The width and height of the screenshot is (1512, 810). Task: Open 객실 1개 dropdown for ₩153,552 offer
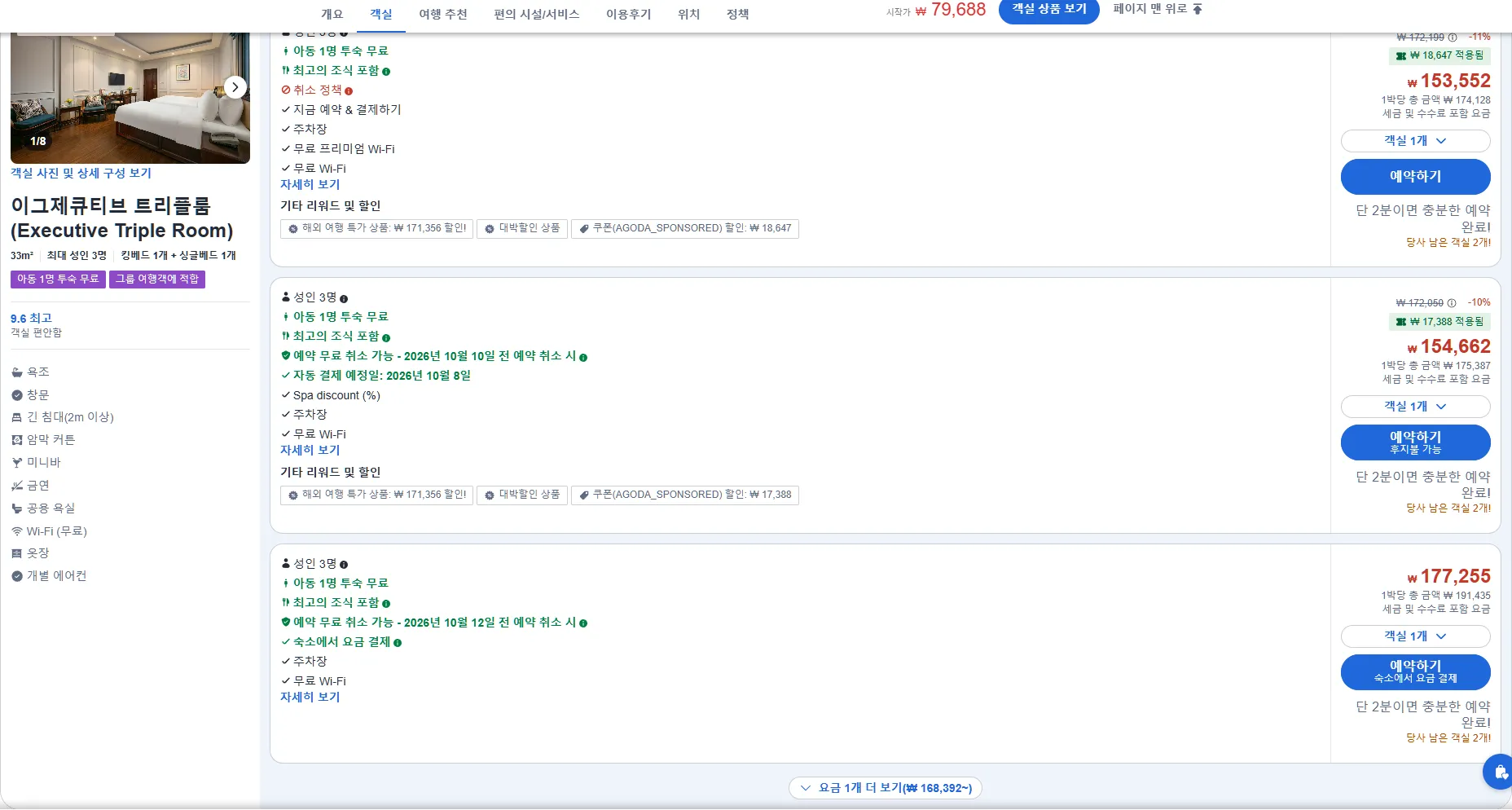(x=1415, y=141)
